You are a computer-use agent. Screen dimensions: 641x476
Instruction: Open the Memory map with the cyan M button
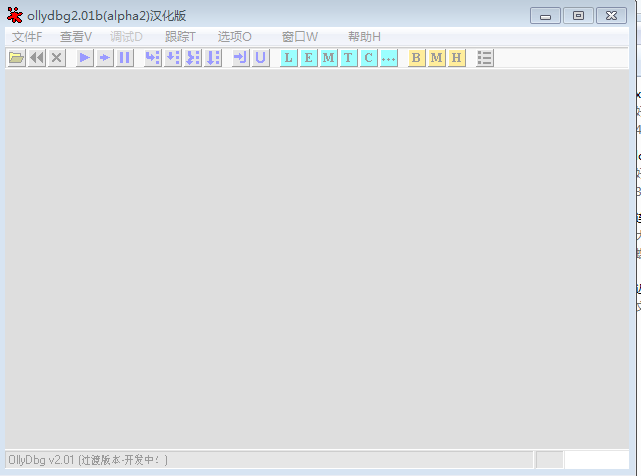(x=328, y=58)
